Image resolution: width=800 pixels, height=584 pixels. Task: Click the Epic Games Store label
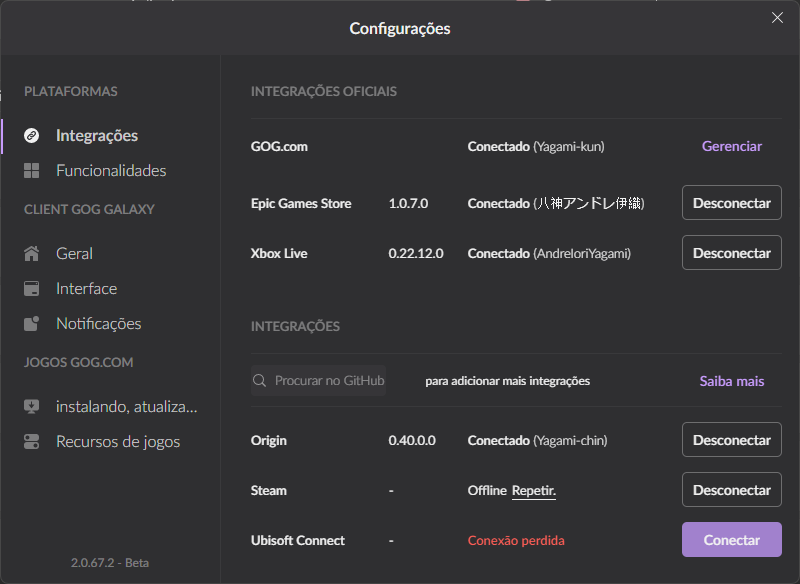click(x=301, y=204)
